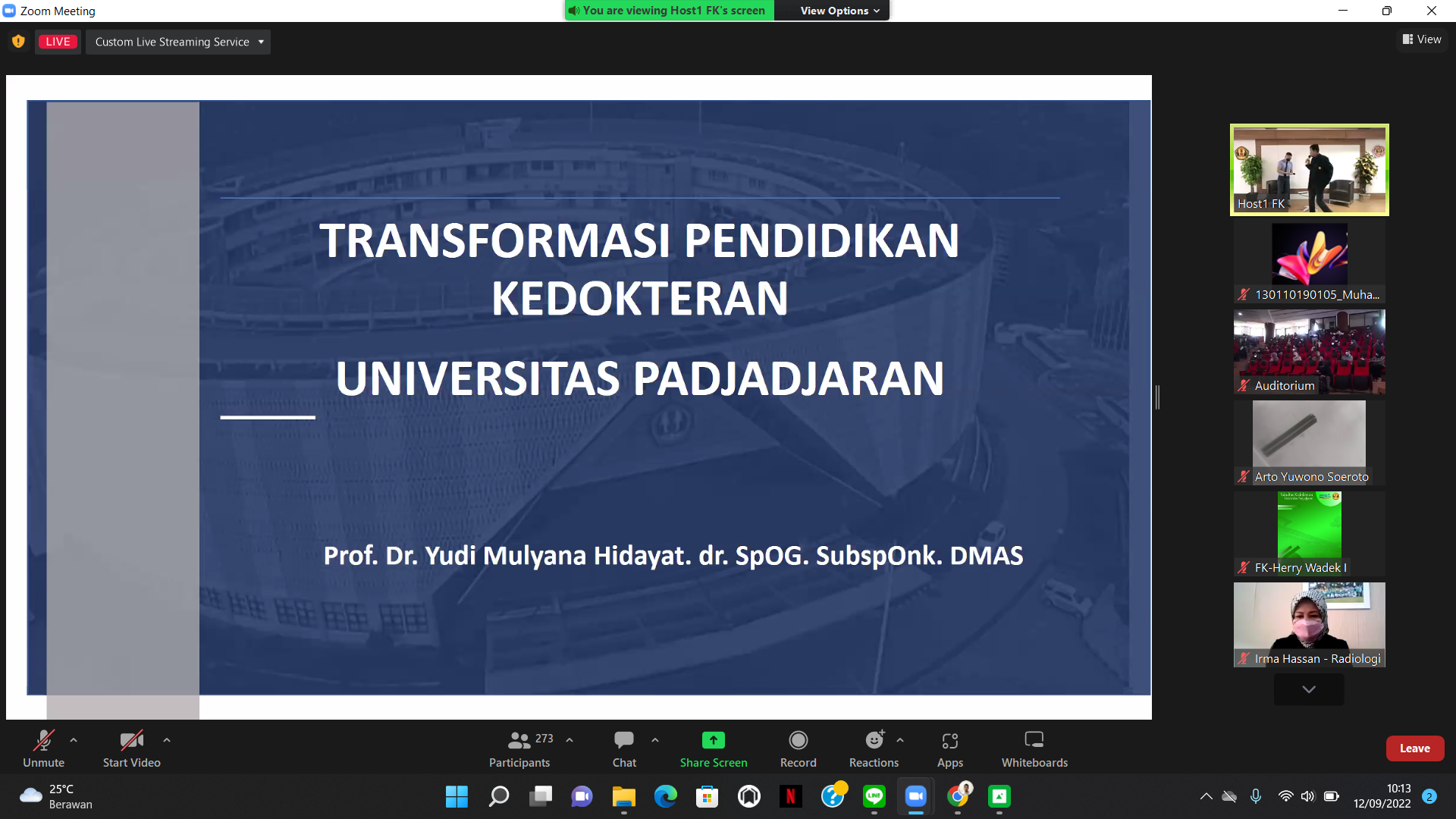
Task: Expand the Participants options caret
Action: [x=570, y=739]
